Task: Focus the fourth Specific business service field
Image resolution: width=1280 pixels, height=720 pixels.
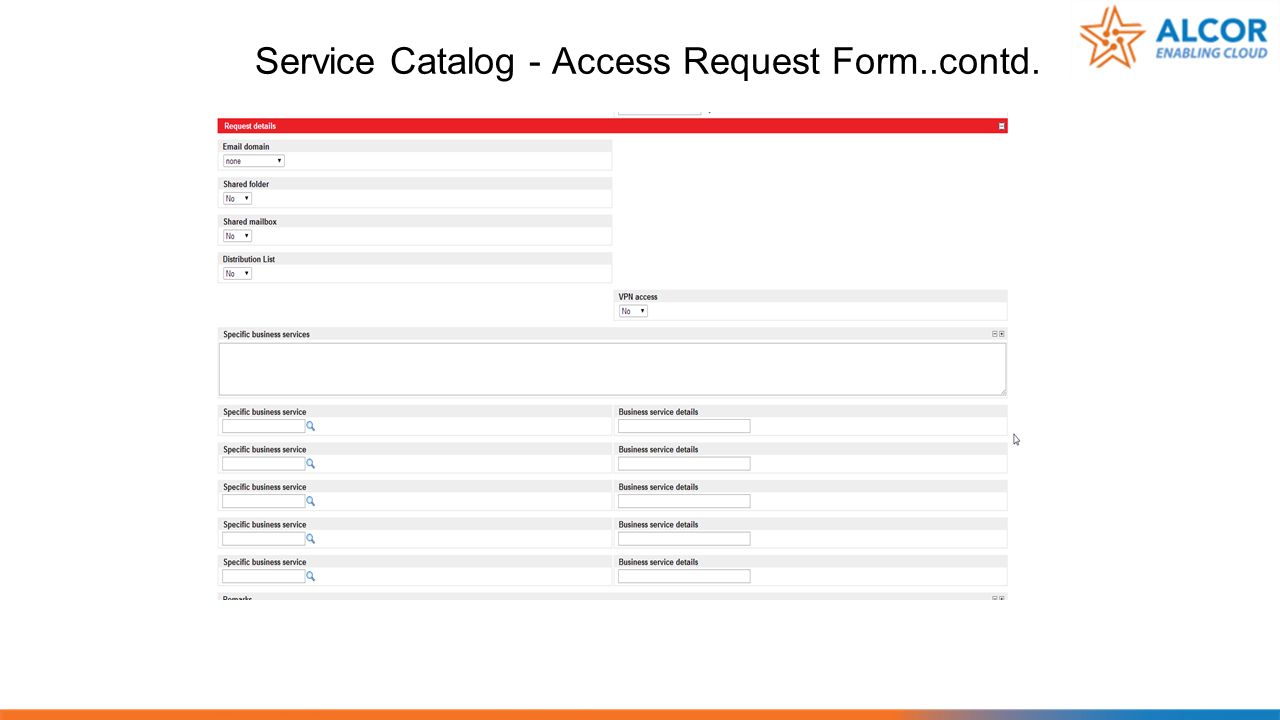Action: pos(263,538)
